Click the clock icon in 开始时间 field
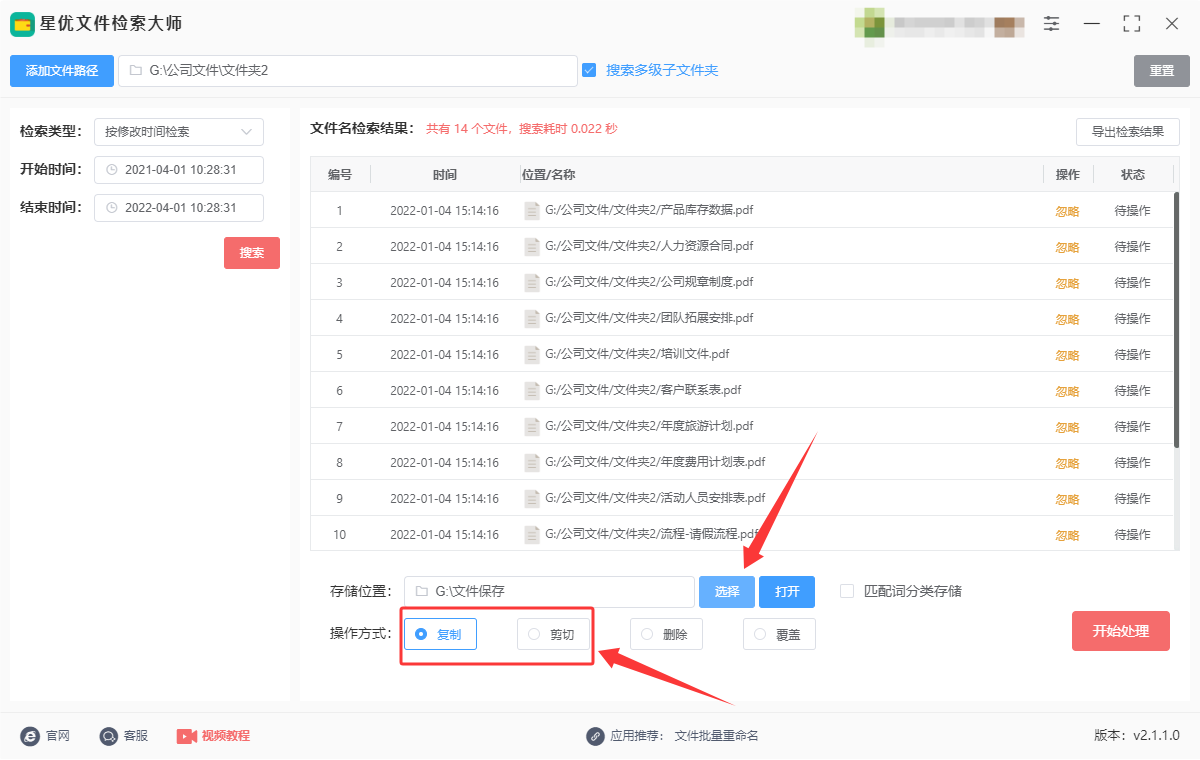Viewport: 1200px width, 760px height. coord(112,170)
